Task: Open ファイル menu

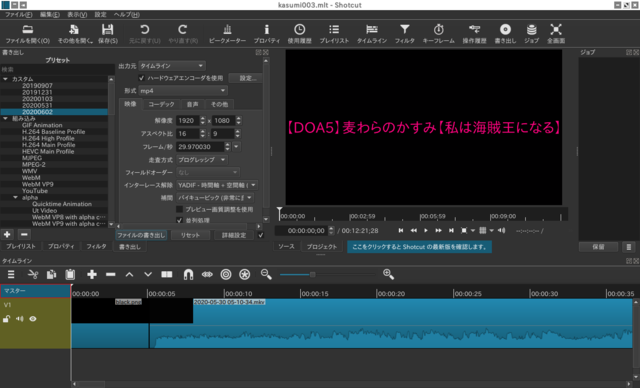Action: [18, 15]
